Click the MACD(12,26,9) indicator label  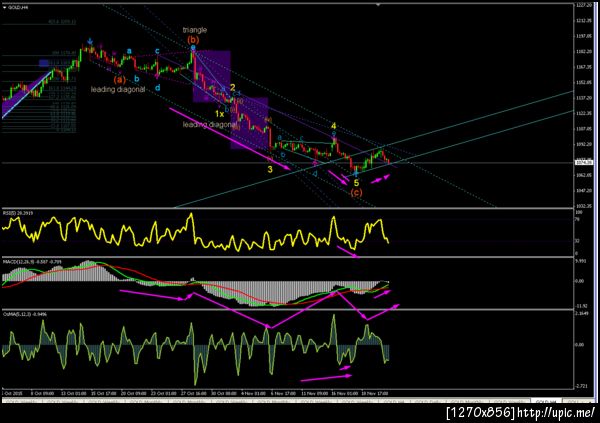point(32,262)
